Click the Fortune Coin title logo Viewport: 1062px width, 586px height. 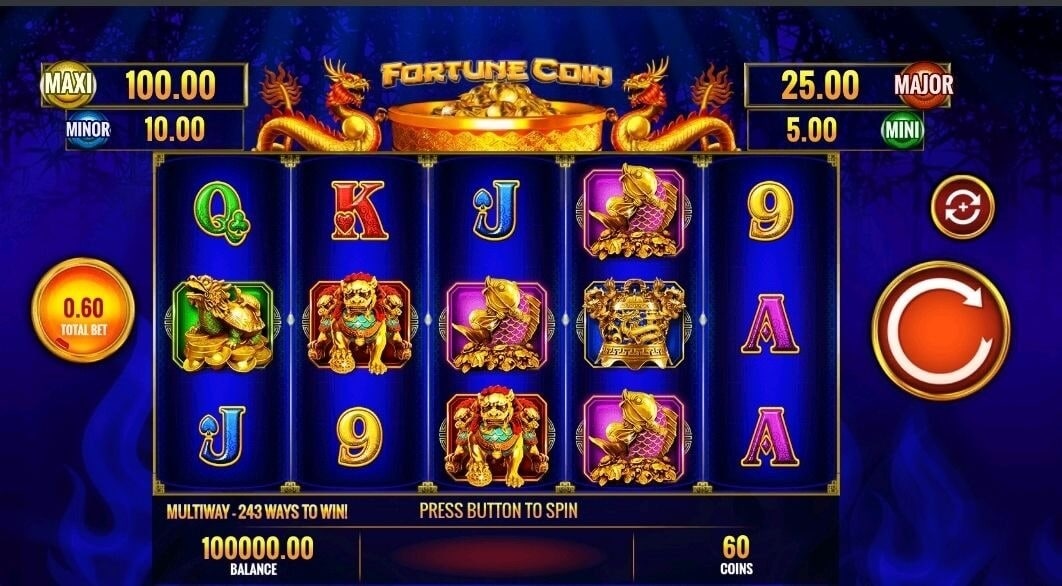[x=496, y=73]
